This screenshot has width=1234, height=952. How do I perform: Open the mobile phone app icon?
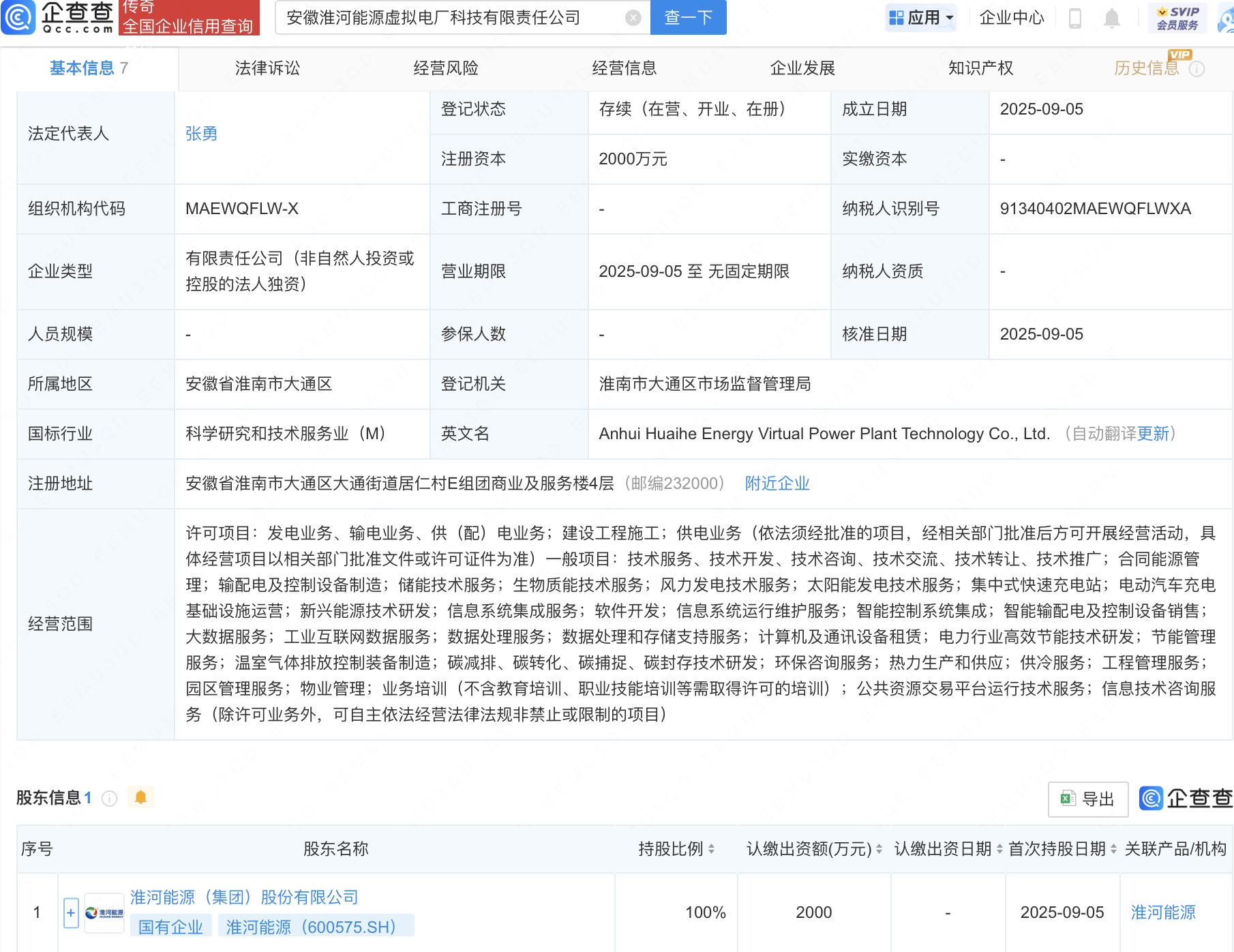(x=1075, y=18)
